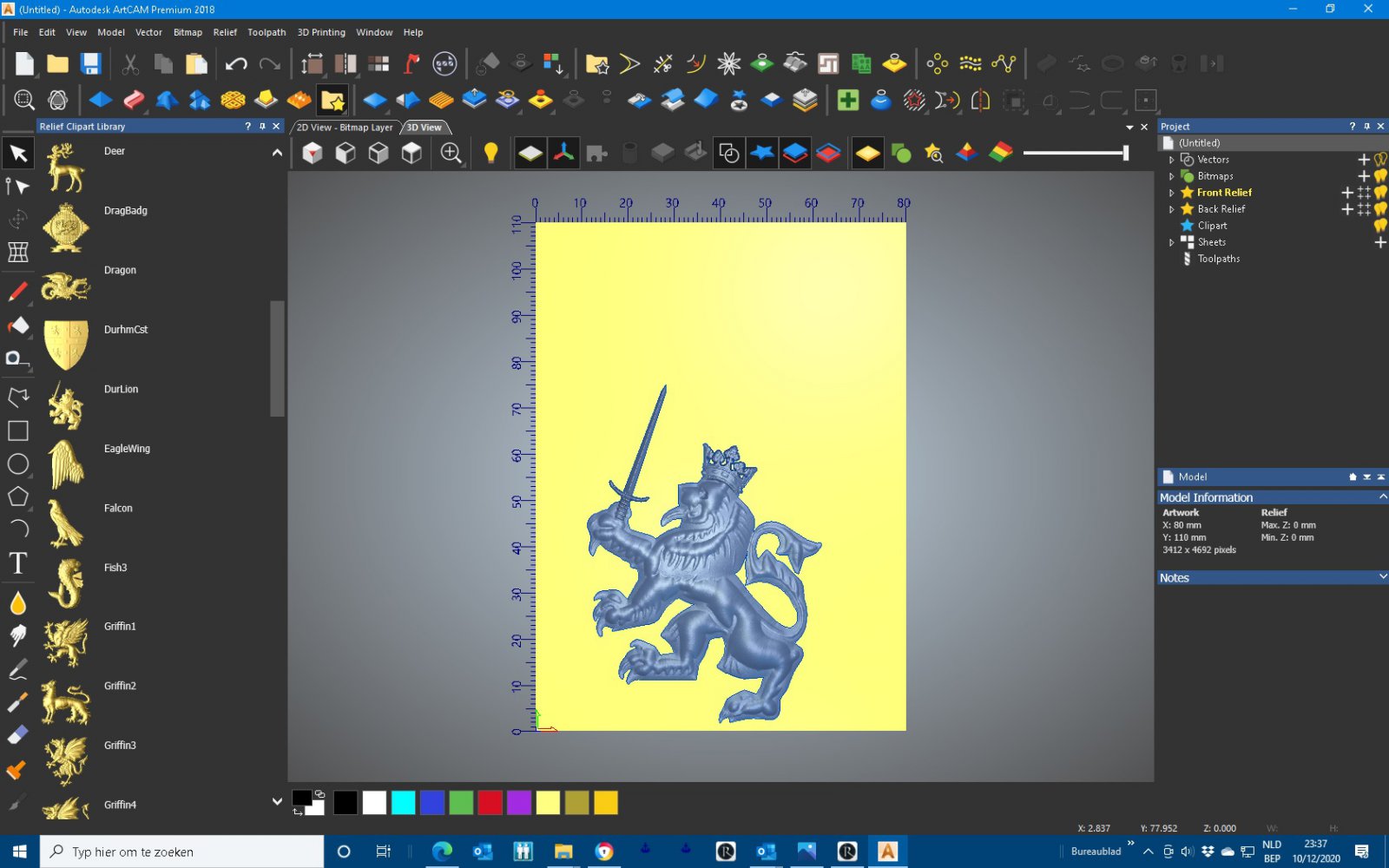Image resolution: width=1389 pixels, height=868 pixels.
Task: Click the green plus add icon
Action: pos(848,101)
